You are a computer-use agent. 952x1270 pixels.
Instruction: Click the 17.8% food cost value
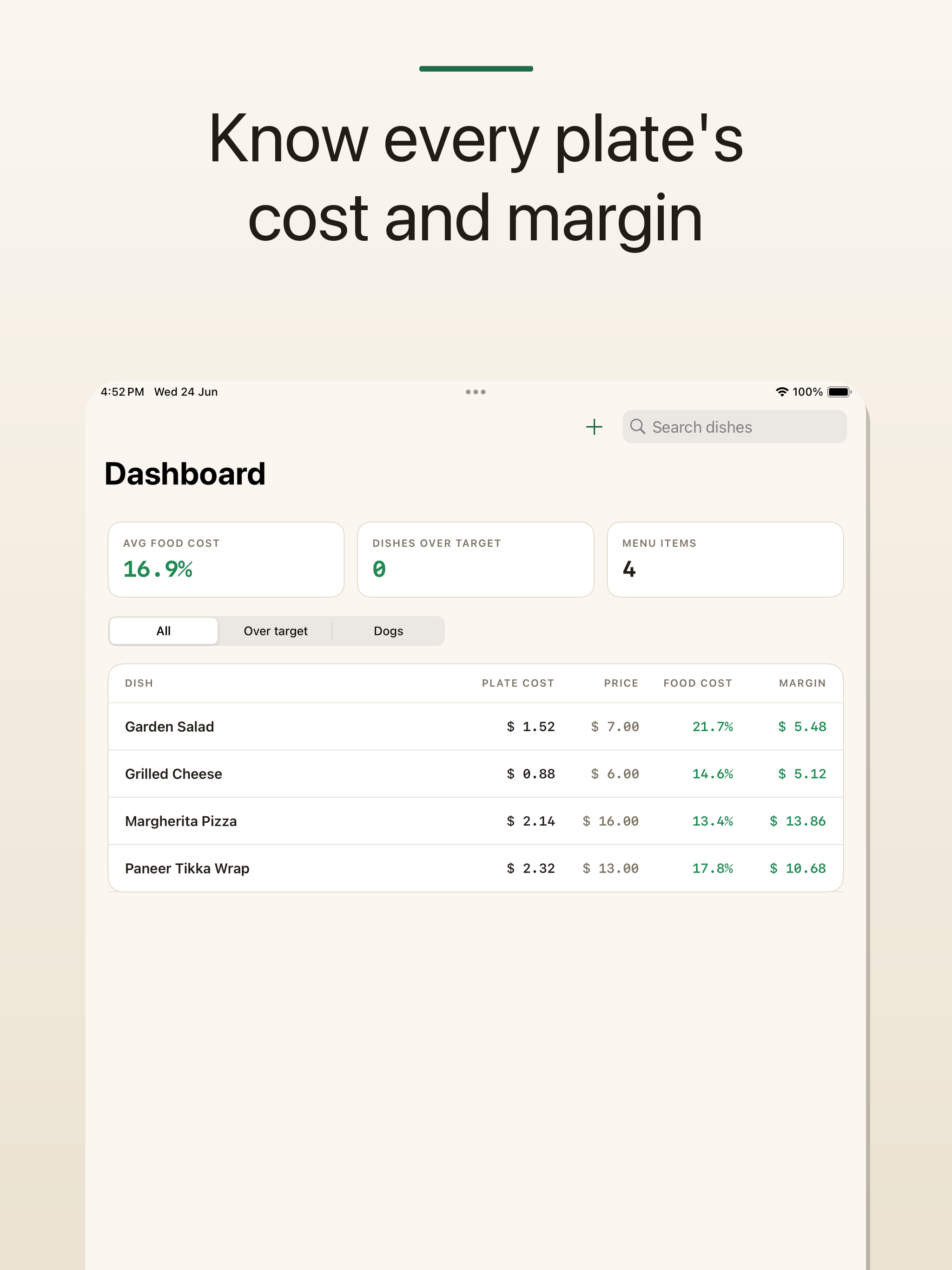coord(713,868)
